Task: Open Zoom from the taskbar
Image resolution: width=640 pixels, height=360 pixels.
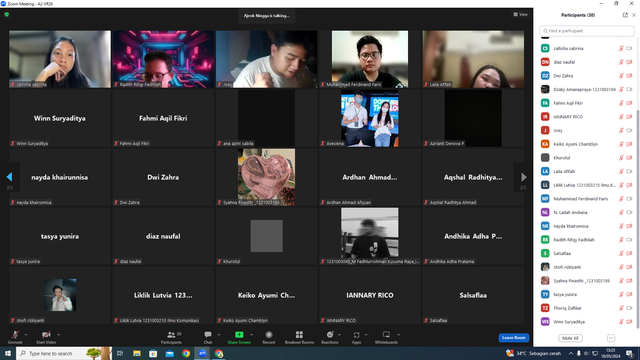Action: pos(202,353)
